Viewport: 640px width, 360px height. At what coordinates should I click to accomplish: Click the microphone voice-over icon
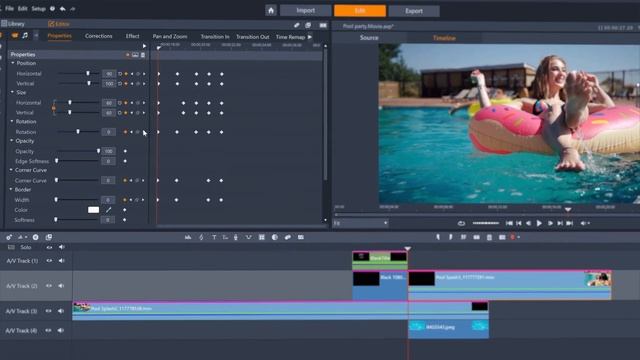[236, 237]
